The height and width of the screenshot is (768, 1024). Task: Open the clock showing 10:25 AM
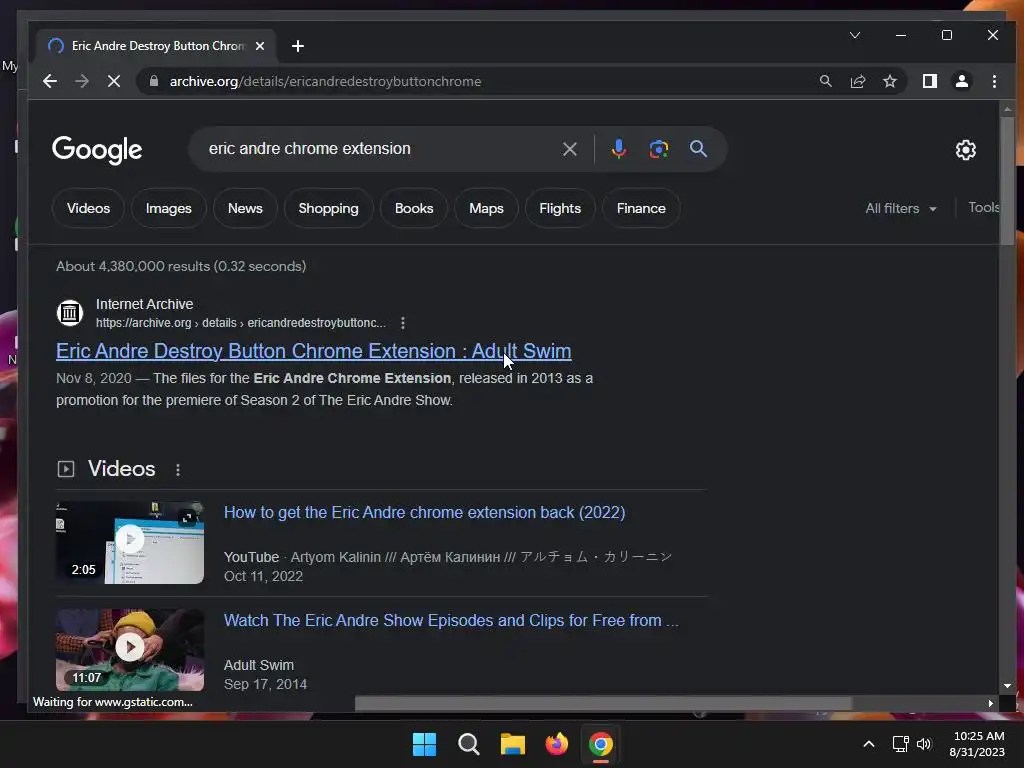point(977,744)
